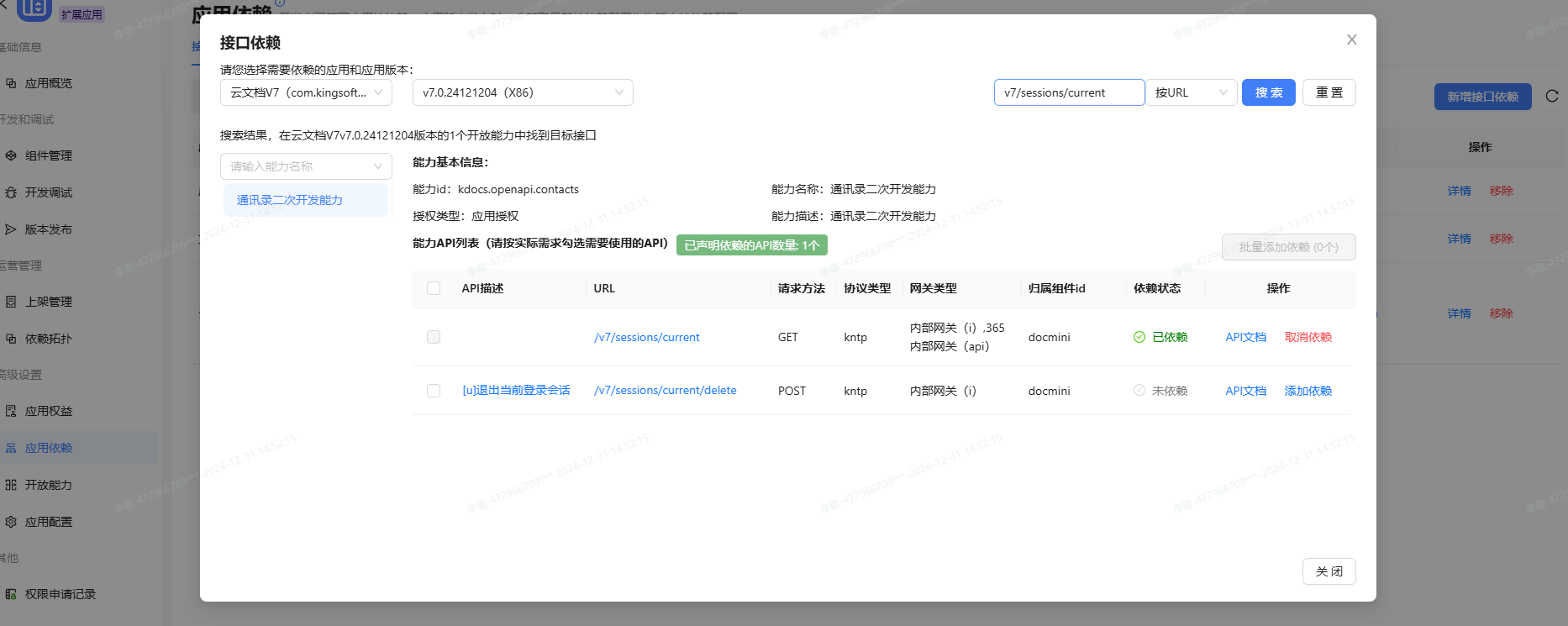The height and width of the screenshot is (626, 1568).
Task: Click 取消依赖 for /v7/sessions/current
Action: 1308,337
